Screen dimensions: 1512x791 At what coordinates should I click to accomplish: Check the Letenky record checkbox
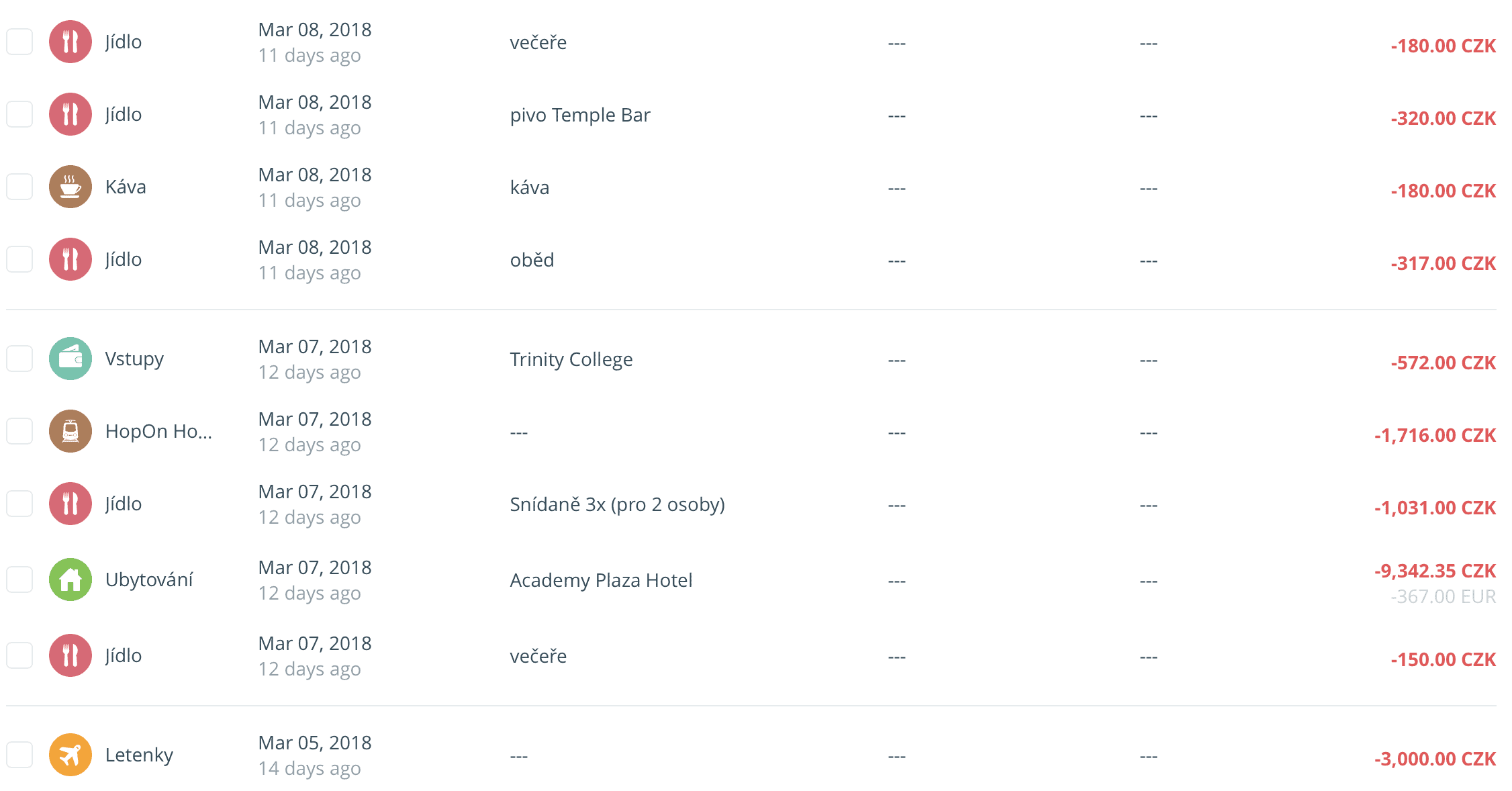(x=19, y=755)
